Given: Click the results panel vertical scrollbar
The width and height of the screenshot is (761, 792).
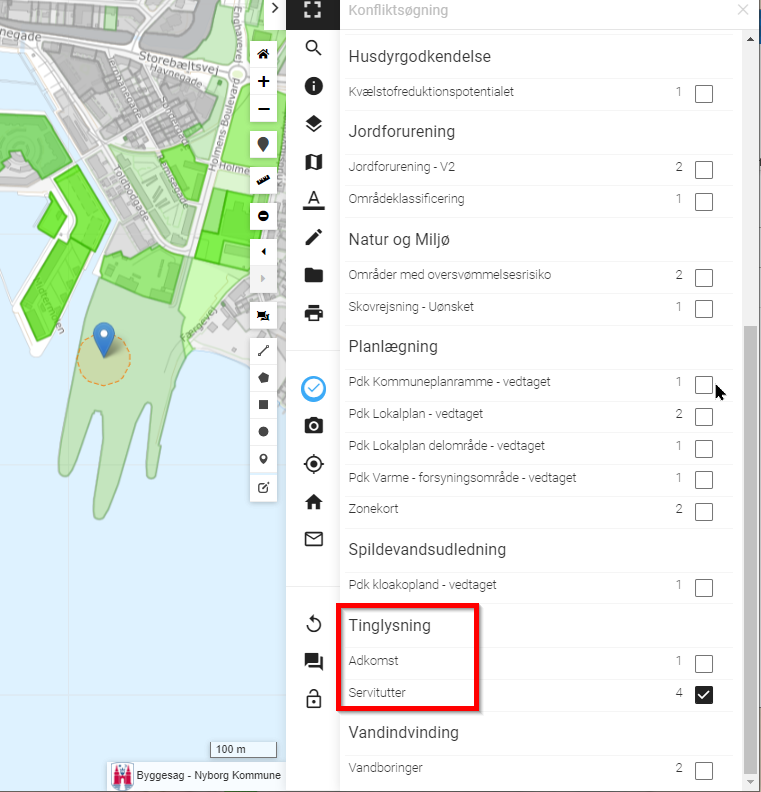Looking at the screenshot, I should click(750, 550).
